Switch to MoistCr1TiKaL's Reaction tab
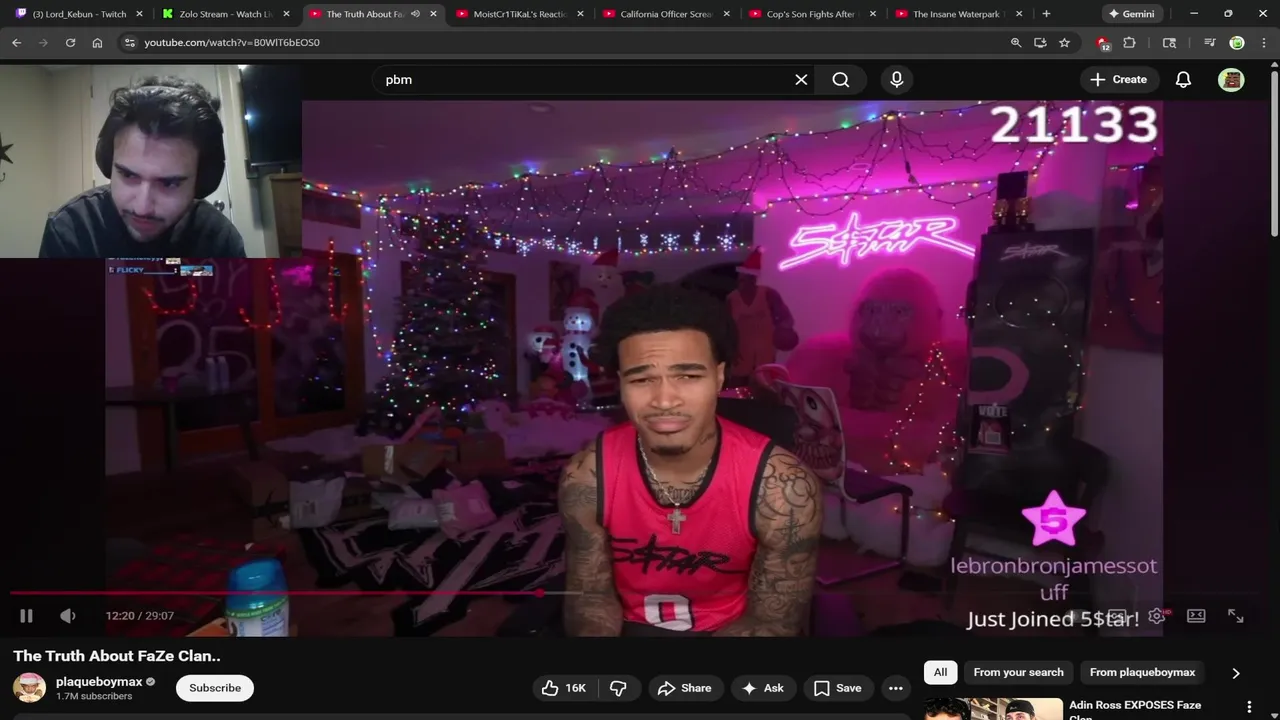Image resolution: width=1280 pixels, height=720 pixels. [x=518, y=14]
